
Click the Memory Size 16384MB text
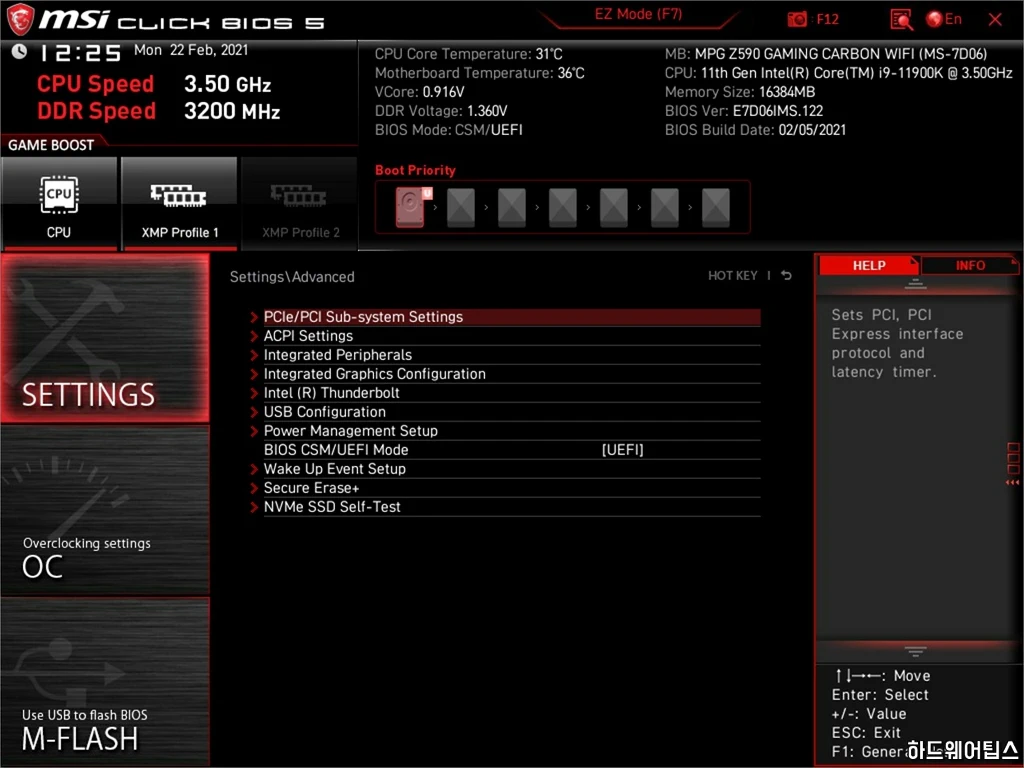pyautogui.click(x=740, y=92)
